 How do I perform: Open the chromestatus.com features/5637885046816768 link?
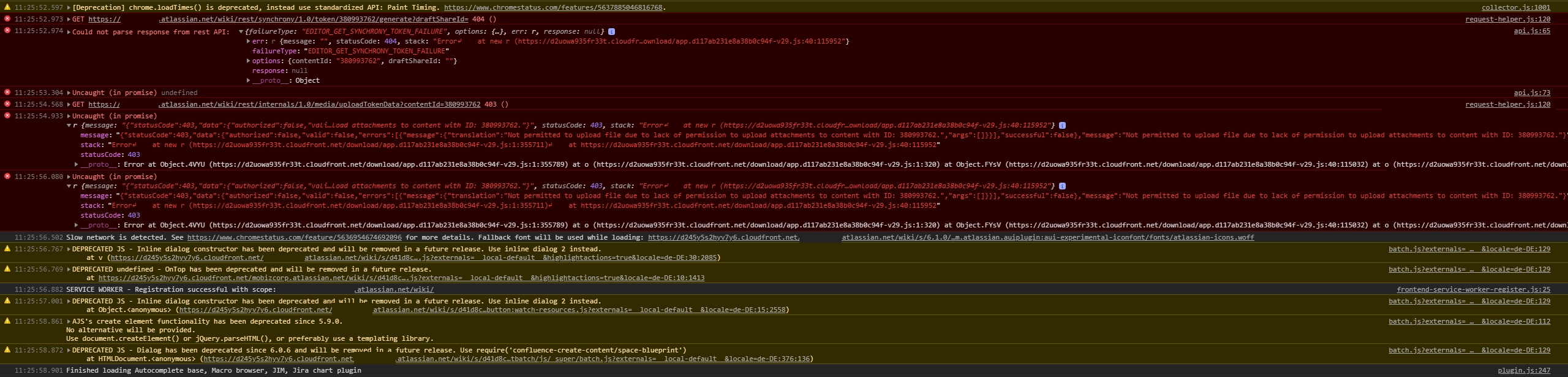(x=553, y=7)
